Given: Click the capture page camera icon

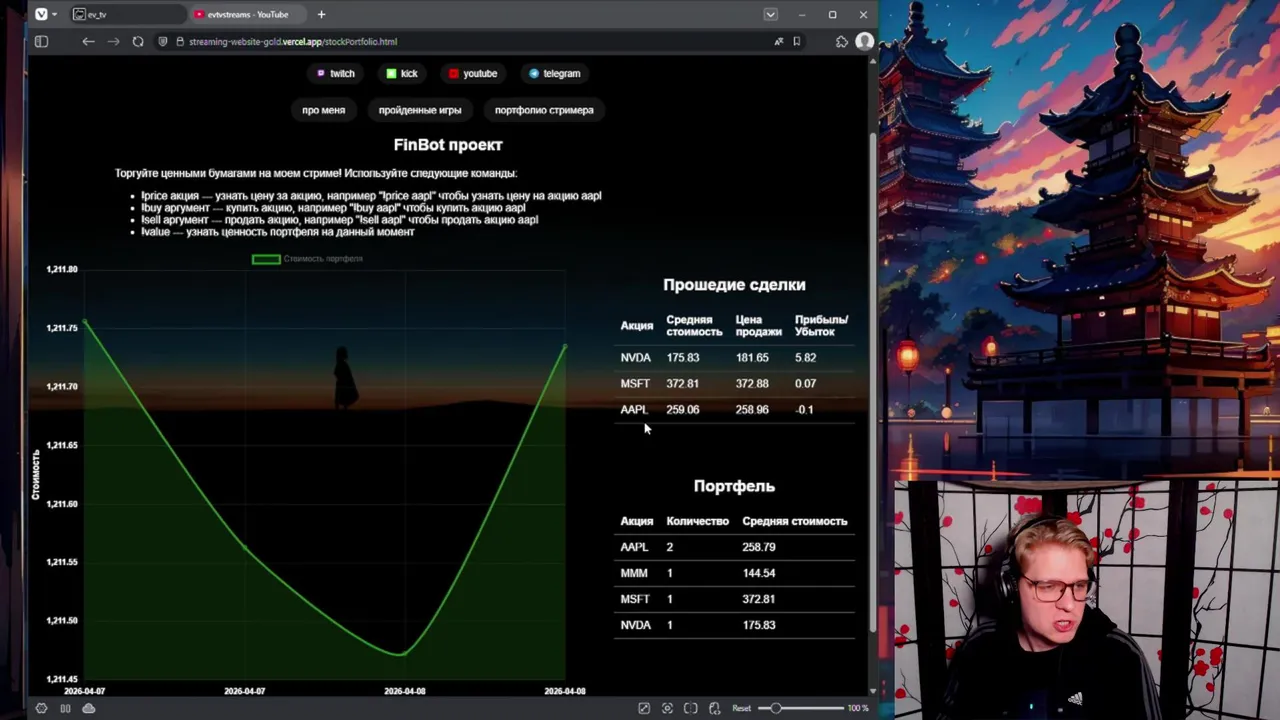Looking at the screenshot, I should pos(667,708).
